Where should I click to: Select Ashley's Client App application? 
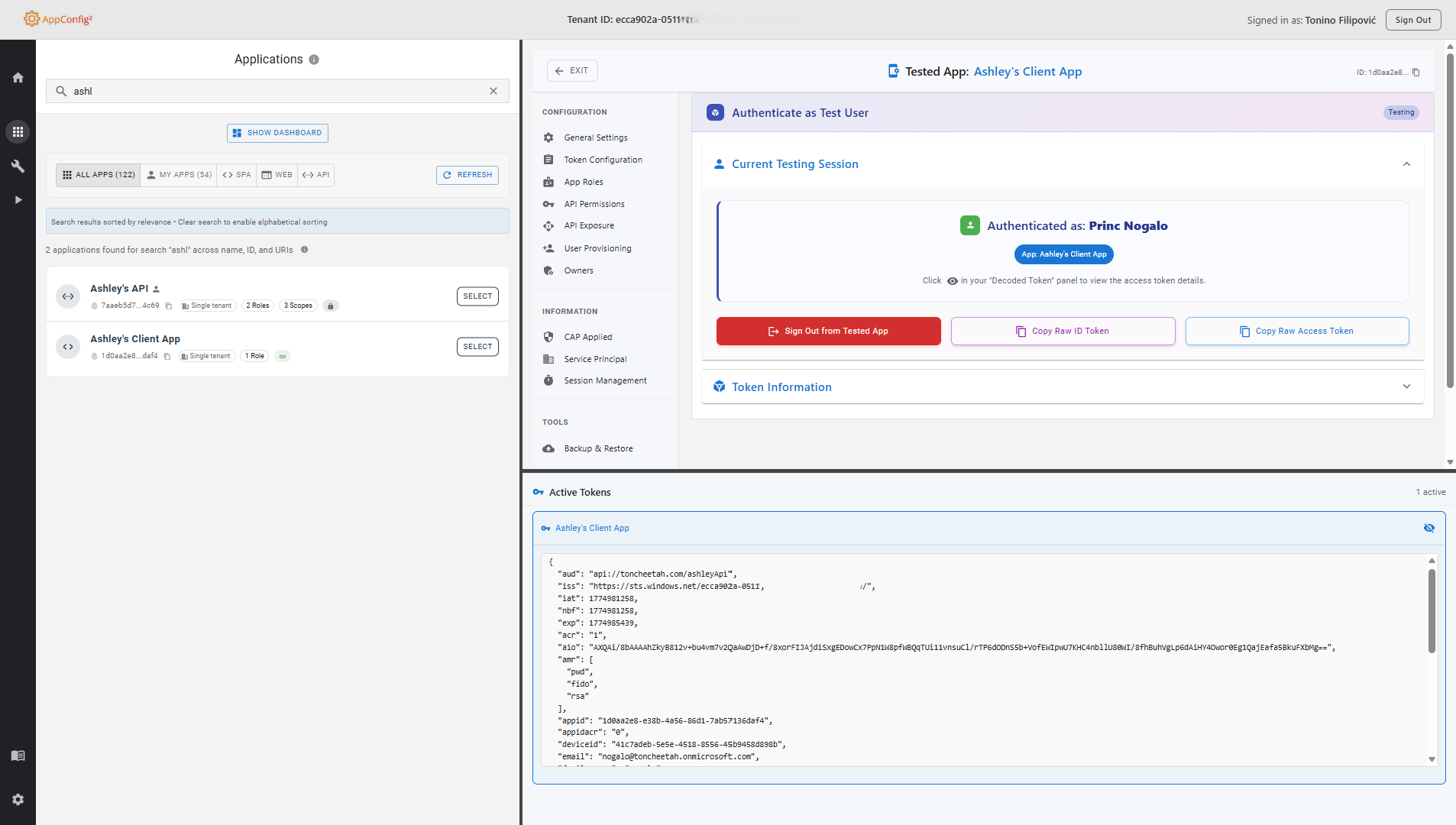click(477, 347)
